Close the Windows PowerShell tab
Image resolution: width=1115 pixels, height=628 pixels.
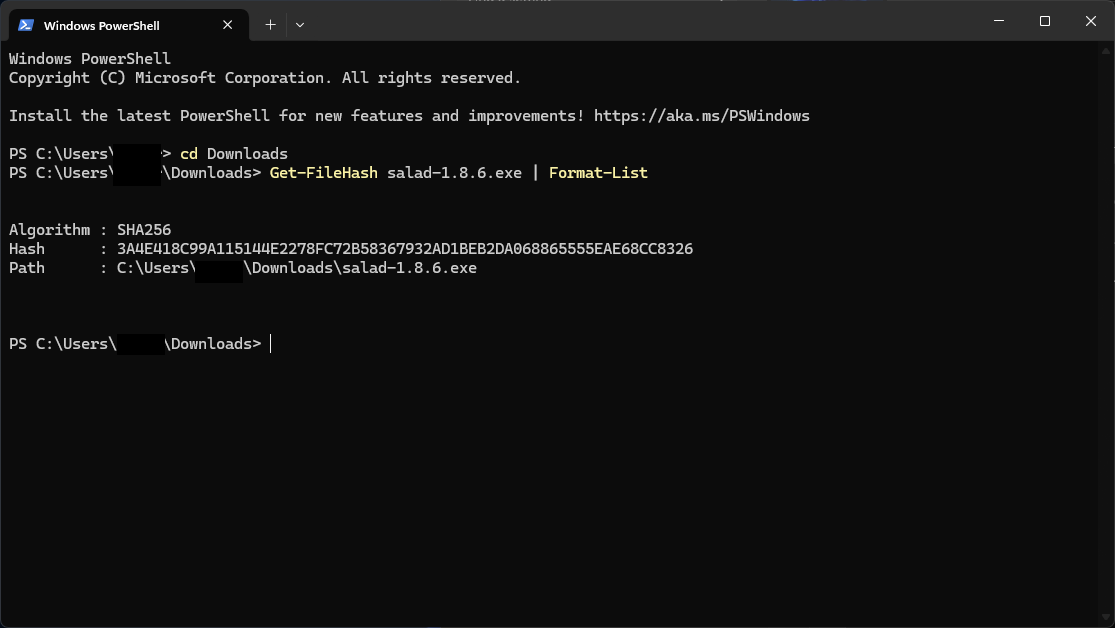[x=228, y=25]
